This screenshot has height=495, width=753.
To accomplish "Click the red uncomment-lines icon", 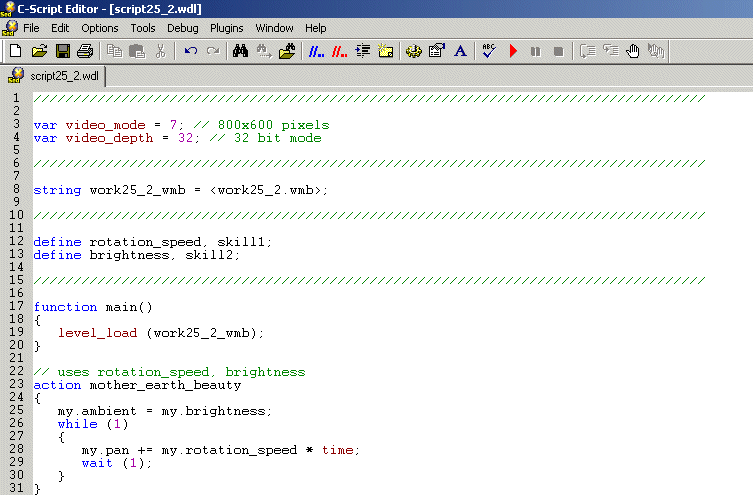I will [x=340, y=51].
